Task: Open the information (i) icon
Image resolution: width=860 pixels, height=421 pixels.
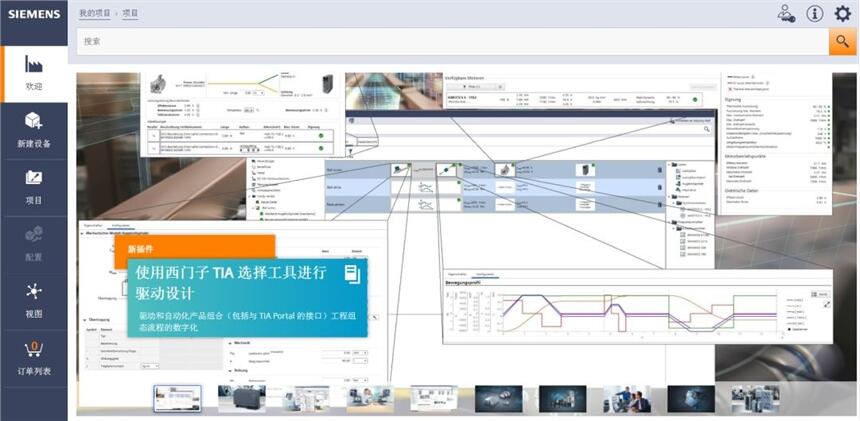Action: click(814, 13)
